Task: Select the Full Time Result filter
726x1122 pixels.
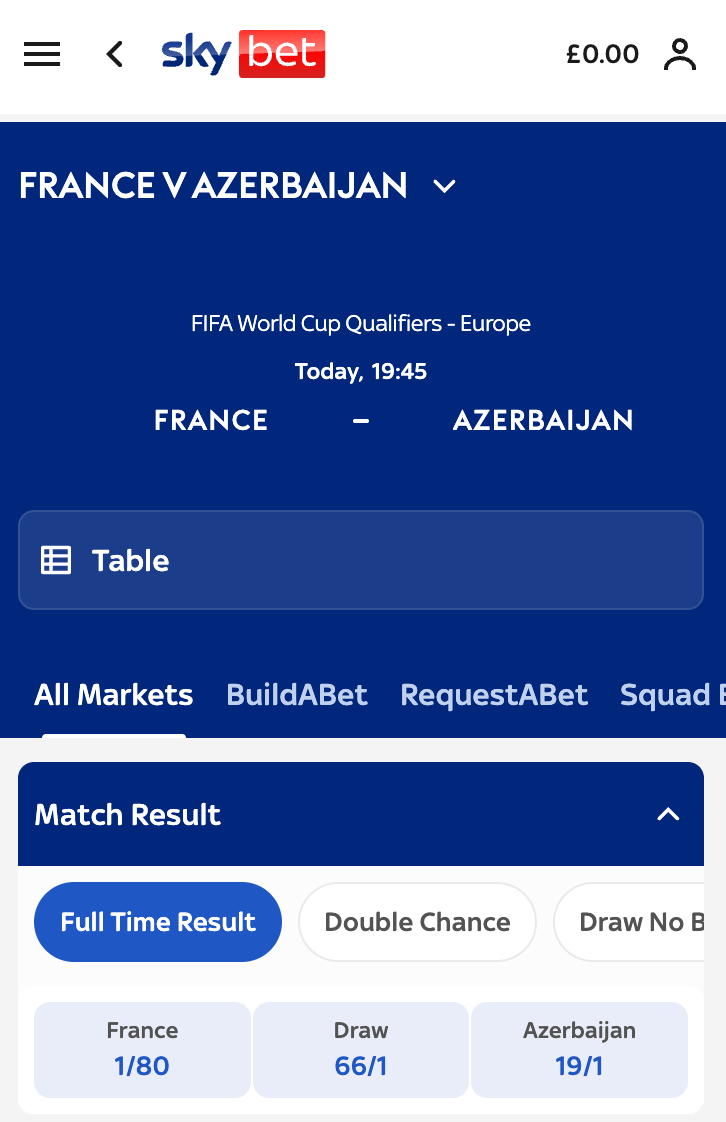Action: point(158,922)
